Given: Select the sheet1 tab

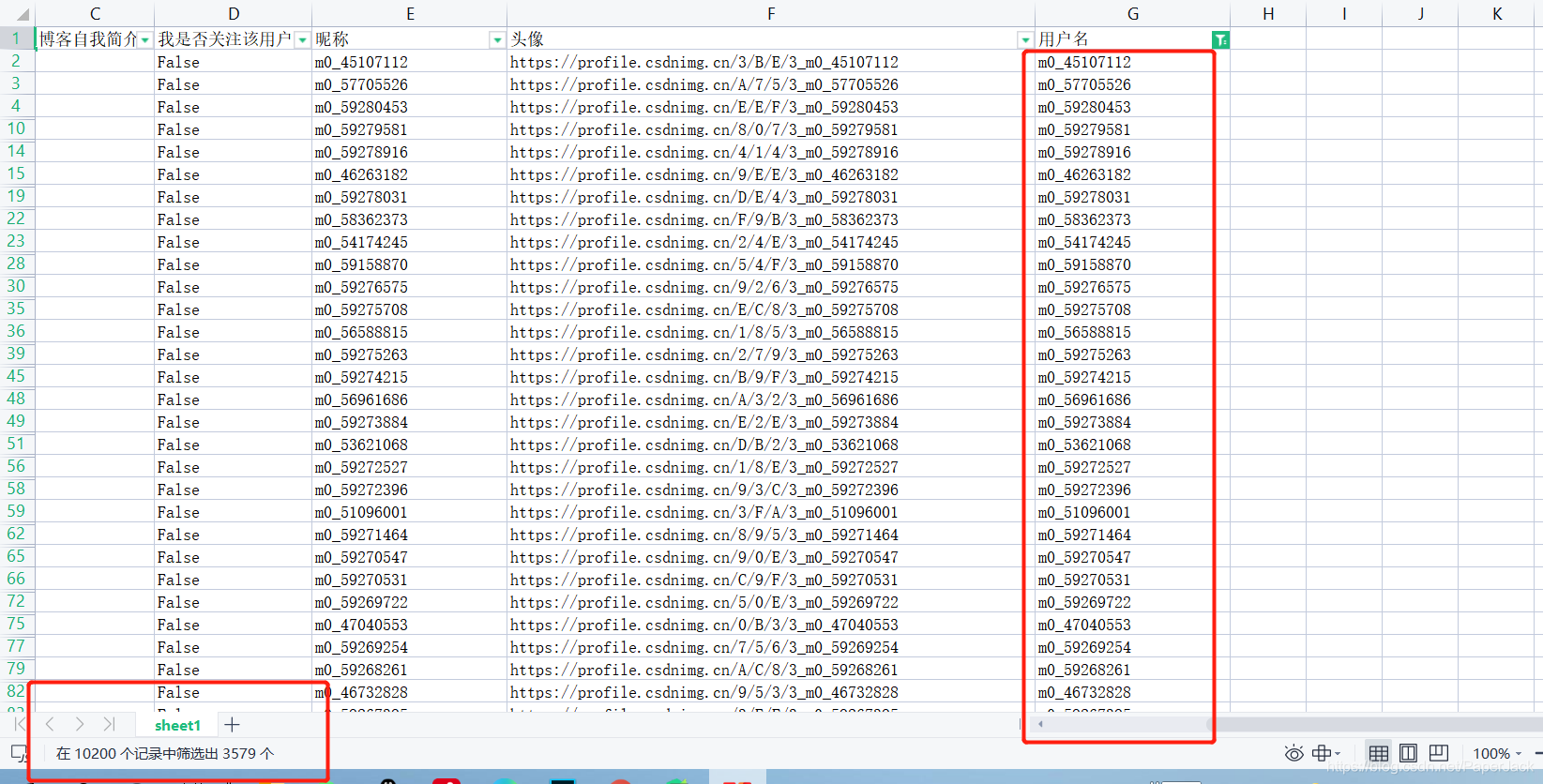Looking at the screenshot, I should 177,725.
